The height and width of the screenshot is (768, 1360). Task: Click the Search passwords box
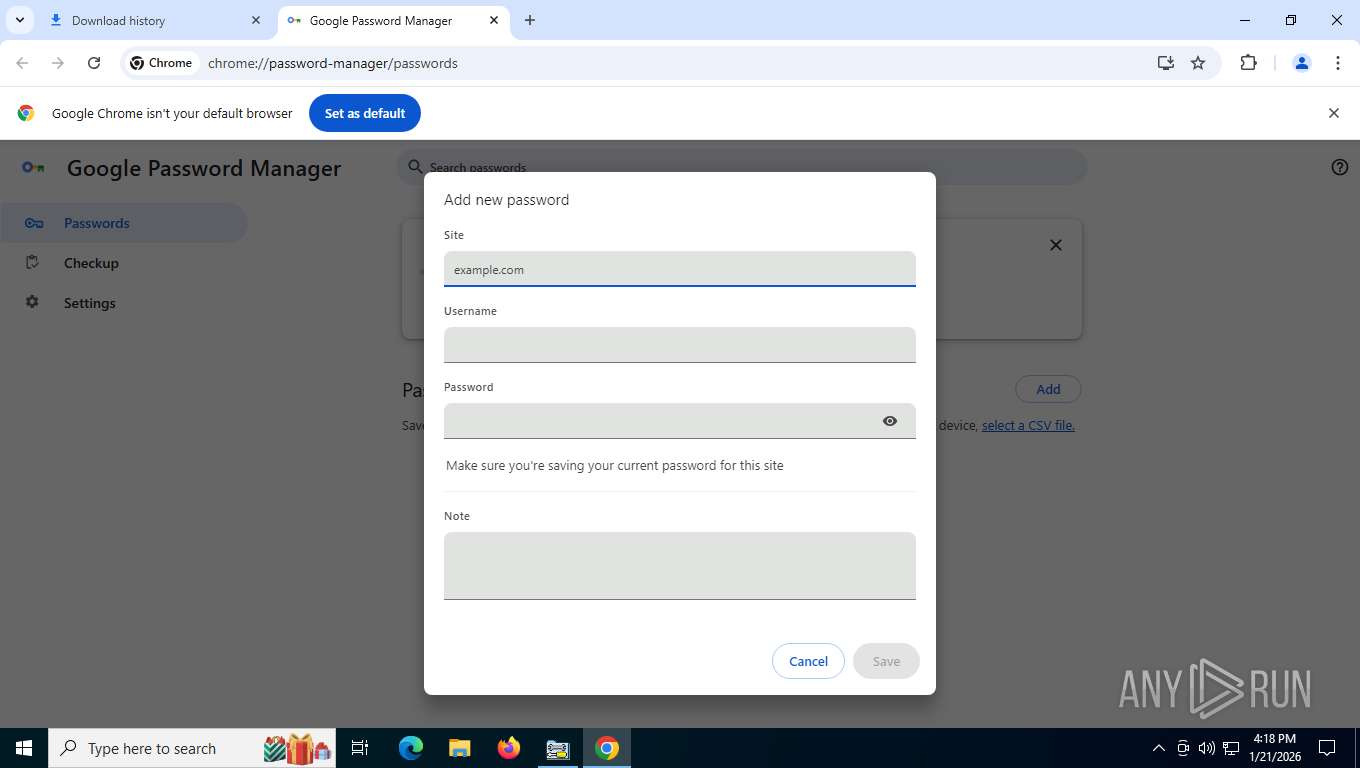click(x=742, y=167)
